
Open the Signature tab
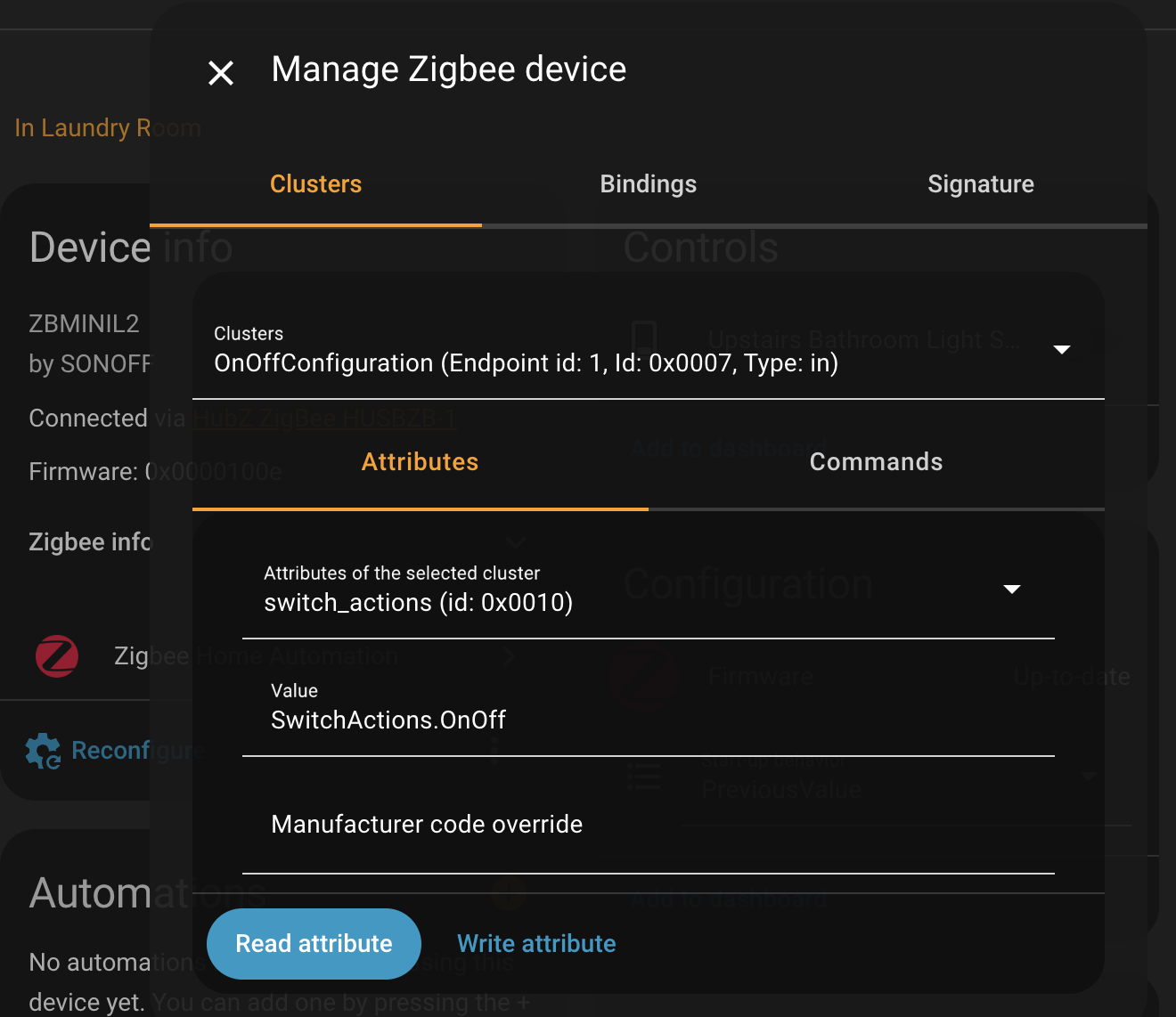[x=980, y=184]
